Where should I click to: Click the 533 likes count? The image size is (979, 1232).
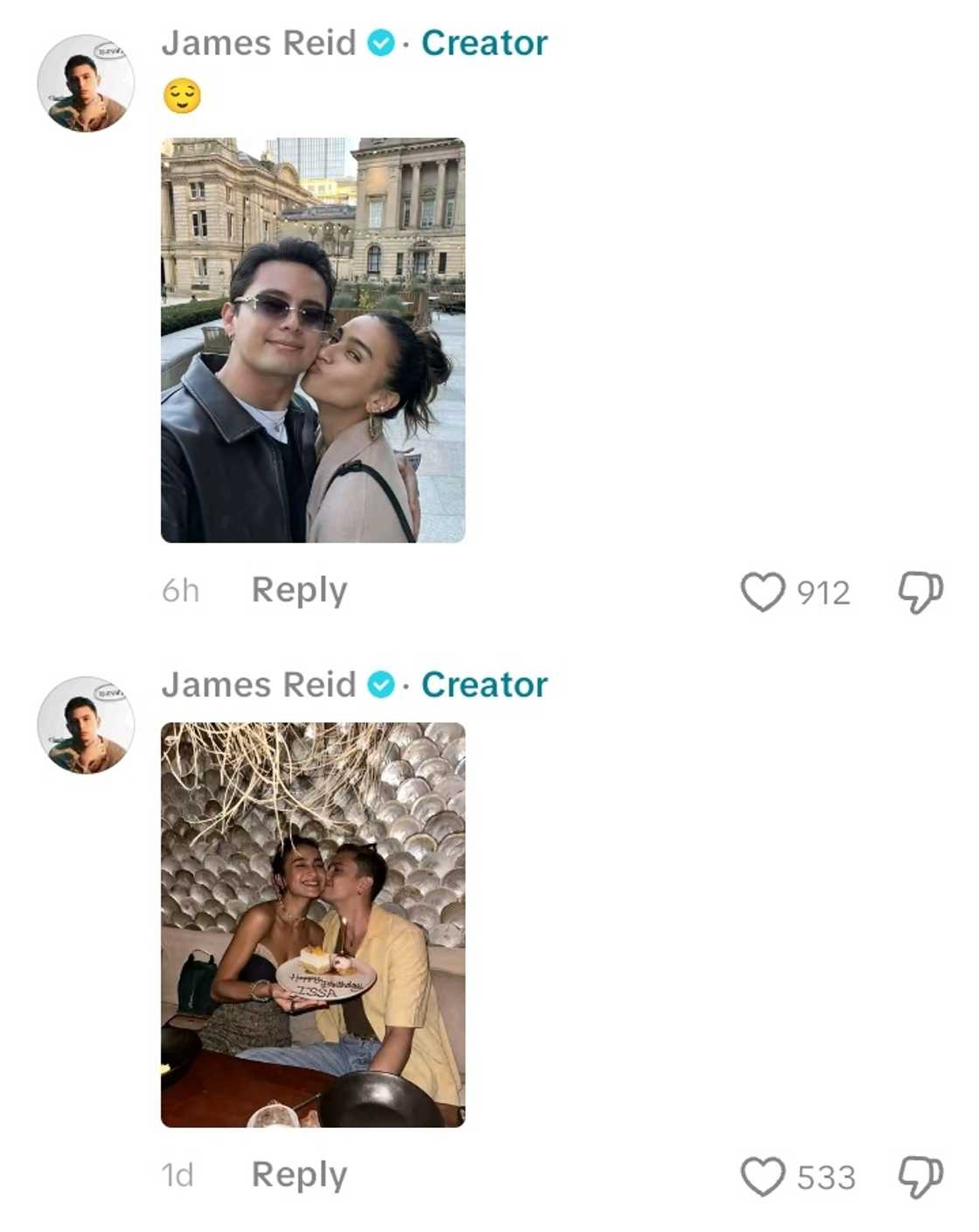tap(826, 1177)
